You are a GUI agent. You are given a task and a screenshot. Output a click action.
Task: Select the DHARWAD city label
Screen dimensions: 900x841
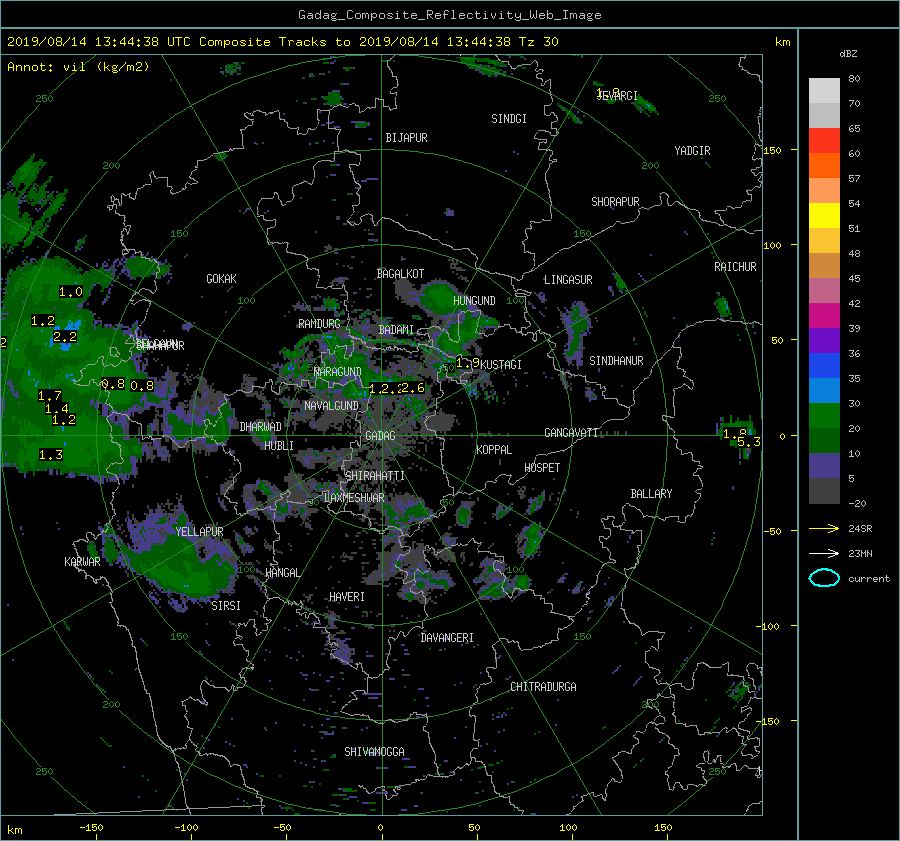coord(260,427)
